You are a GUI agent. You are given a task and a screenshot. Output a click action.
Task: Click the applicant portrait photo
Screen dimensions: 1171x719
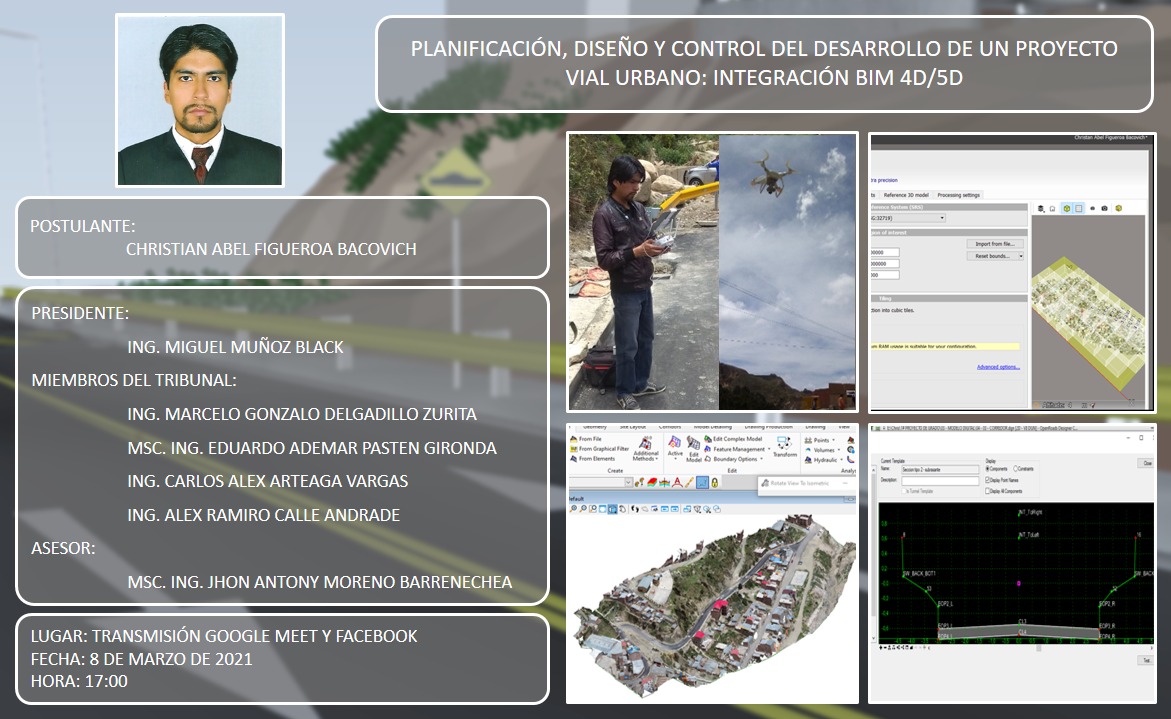click(x=200, y=100)
